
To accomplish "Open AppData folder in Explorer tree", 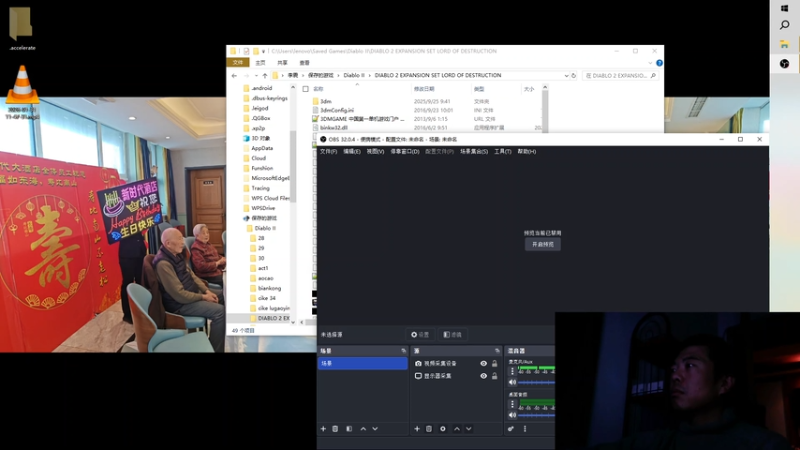I will (262, 148).
